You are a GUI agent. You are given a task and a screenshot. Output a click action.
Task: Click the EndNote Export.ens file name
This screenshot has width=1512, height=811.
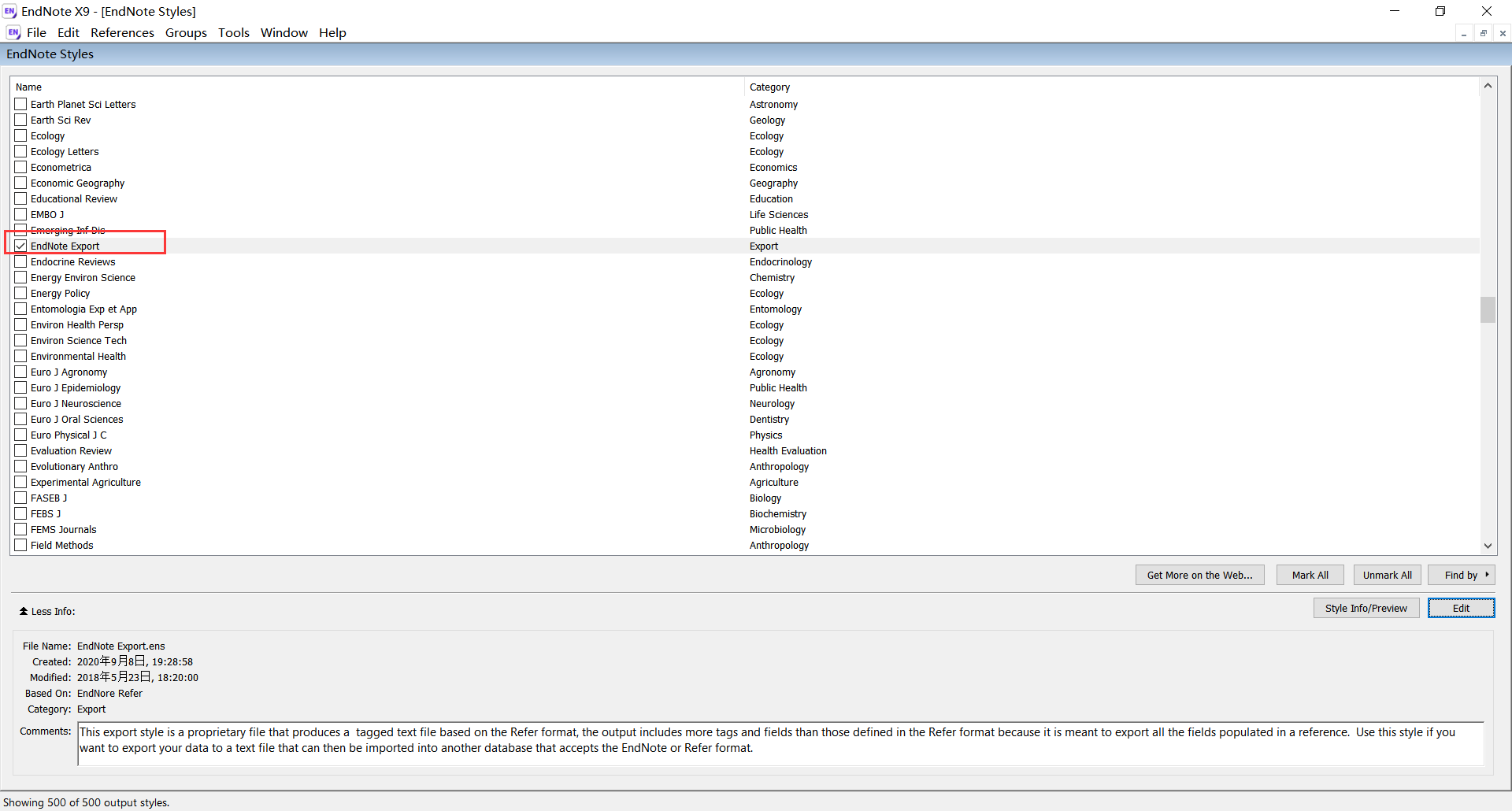point(120,646)
